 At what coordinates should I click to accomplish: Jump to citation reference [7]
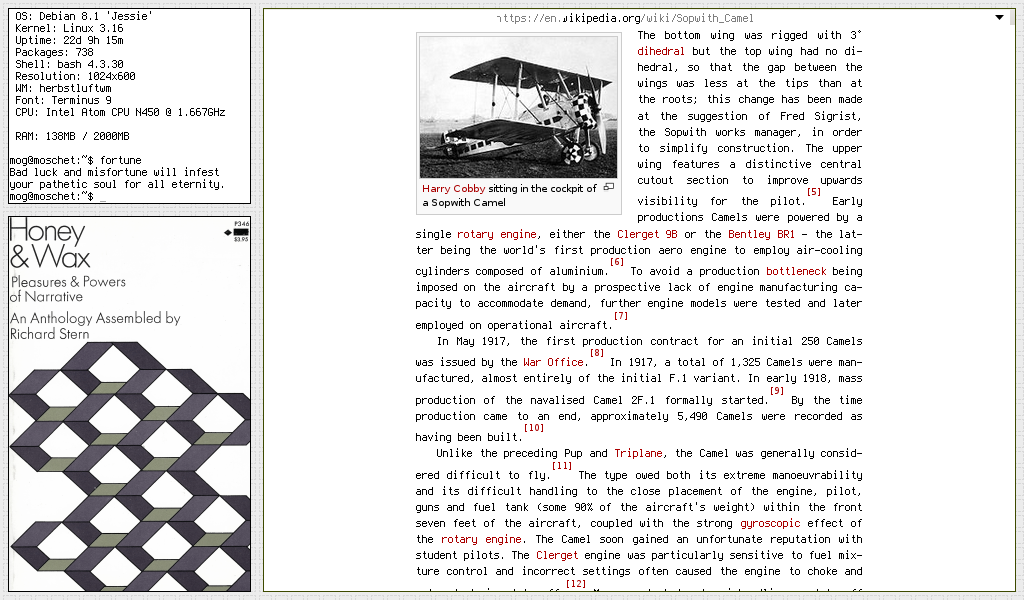pos(621,316)
